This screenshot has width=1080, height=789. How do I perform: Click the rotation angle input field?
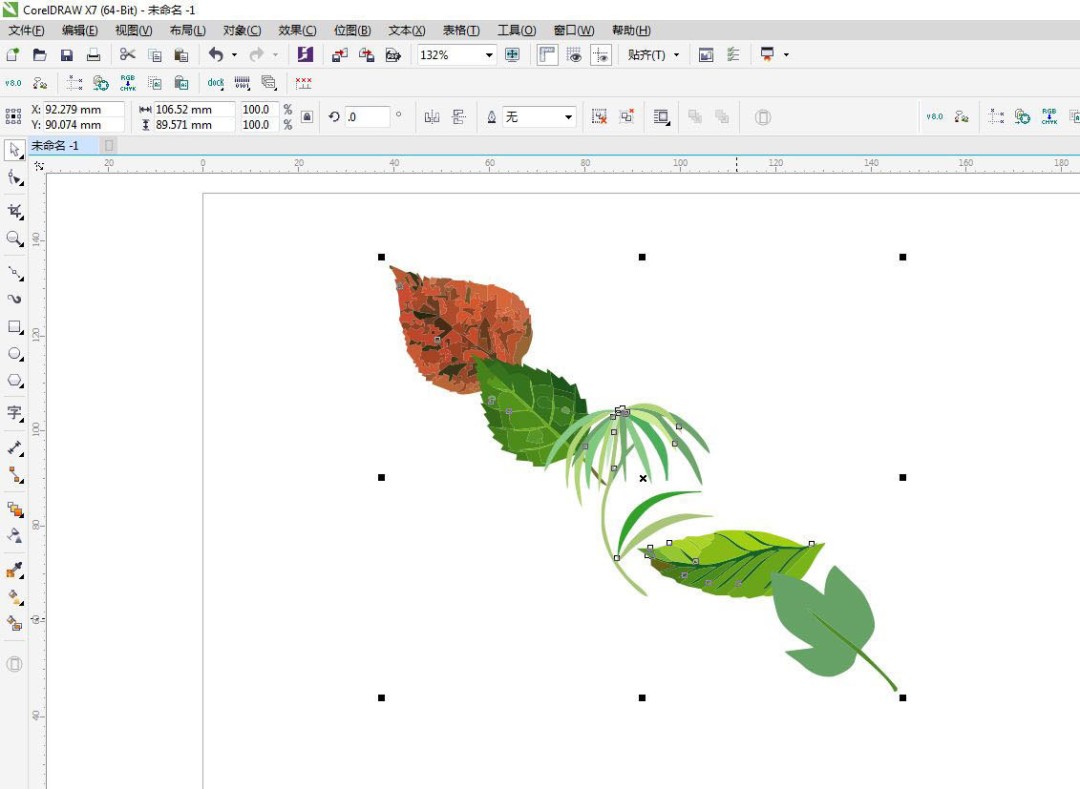366,117
